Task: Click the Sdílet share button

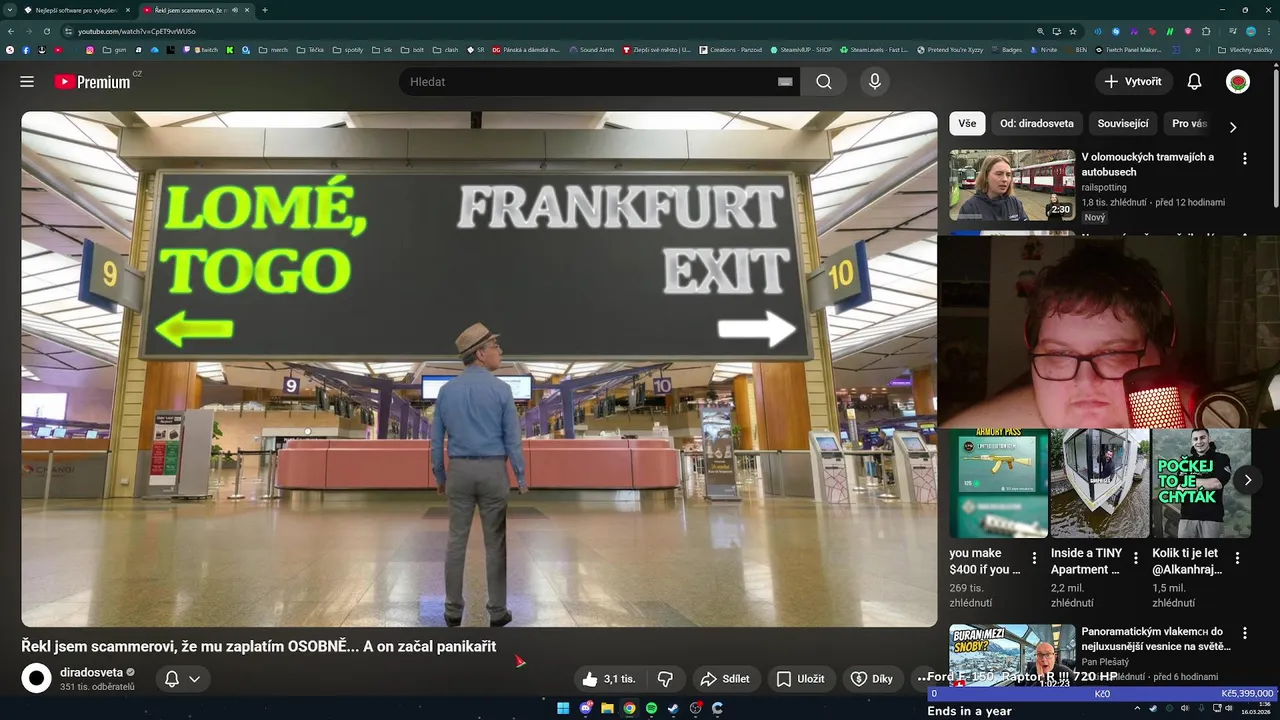Action: 725,679
